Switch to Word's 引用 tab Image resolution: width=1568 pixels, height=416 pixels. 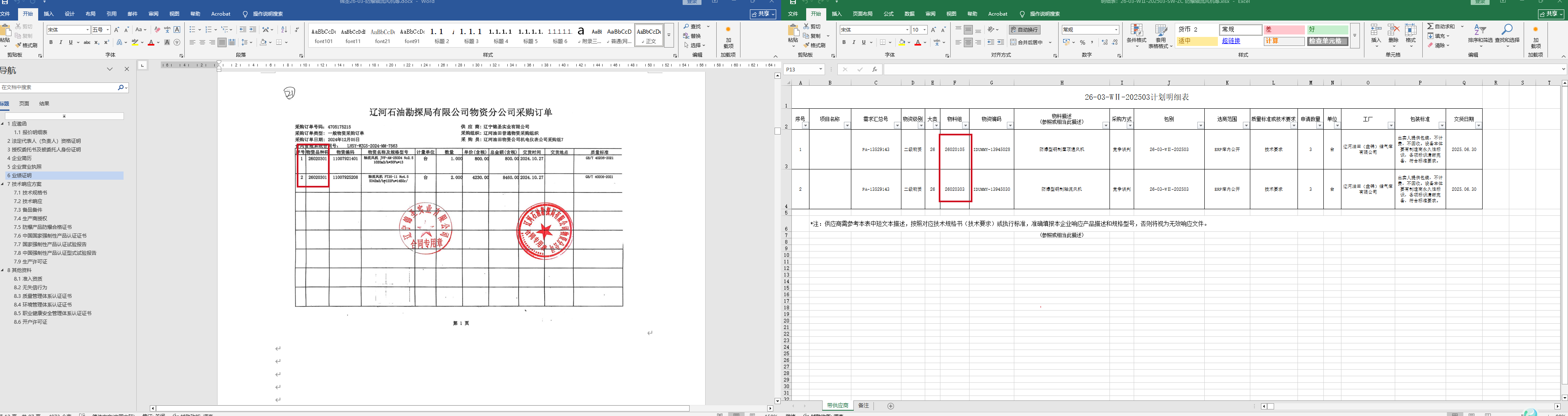111,14
